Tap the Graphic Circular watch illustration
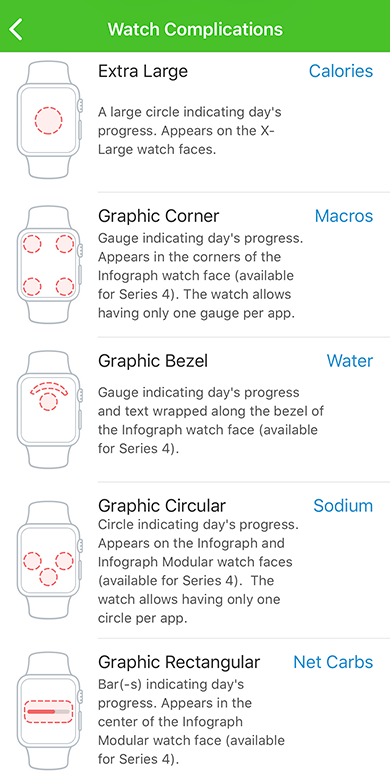390x780 pixels. point(49,560)
